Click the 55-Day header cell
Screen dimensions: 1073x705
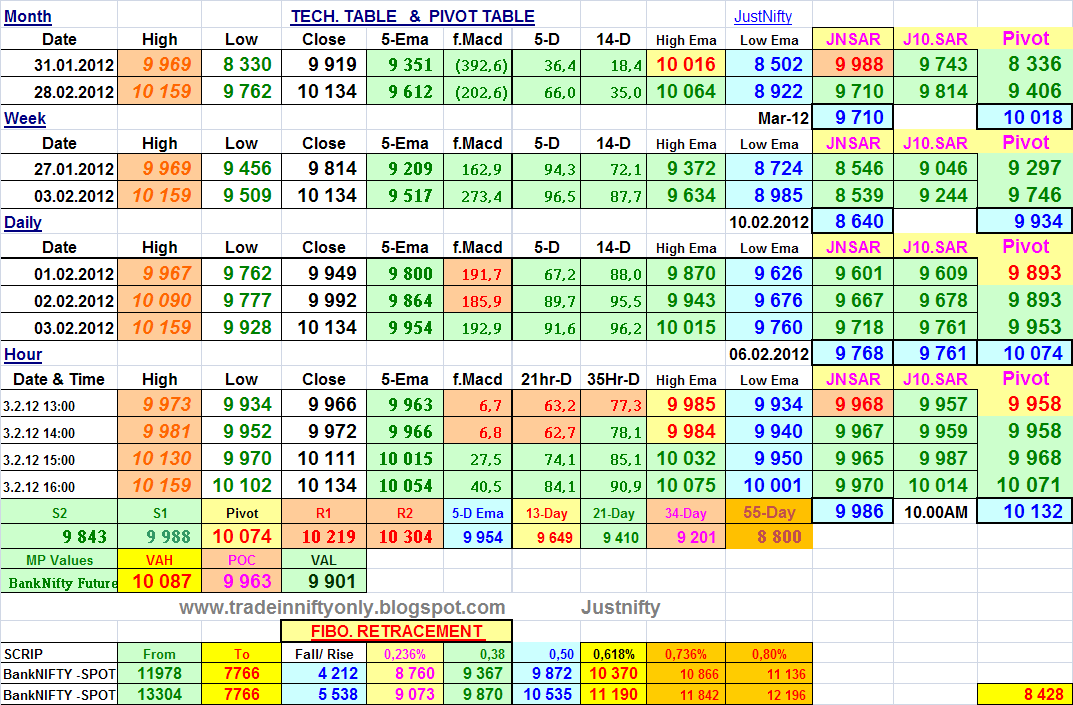coord(768,513)
